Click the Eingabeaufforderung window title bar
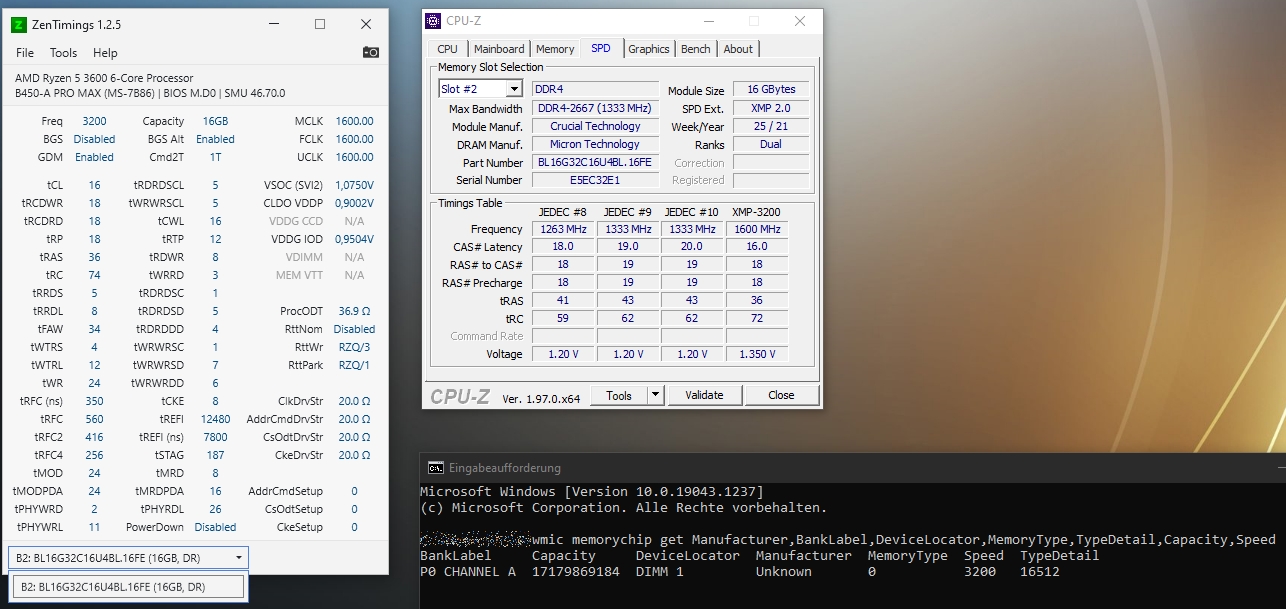The image size is (1286, 609). point(852,467)
